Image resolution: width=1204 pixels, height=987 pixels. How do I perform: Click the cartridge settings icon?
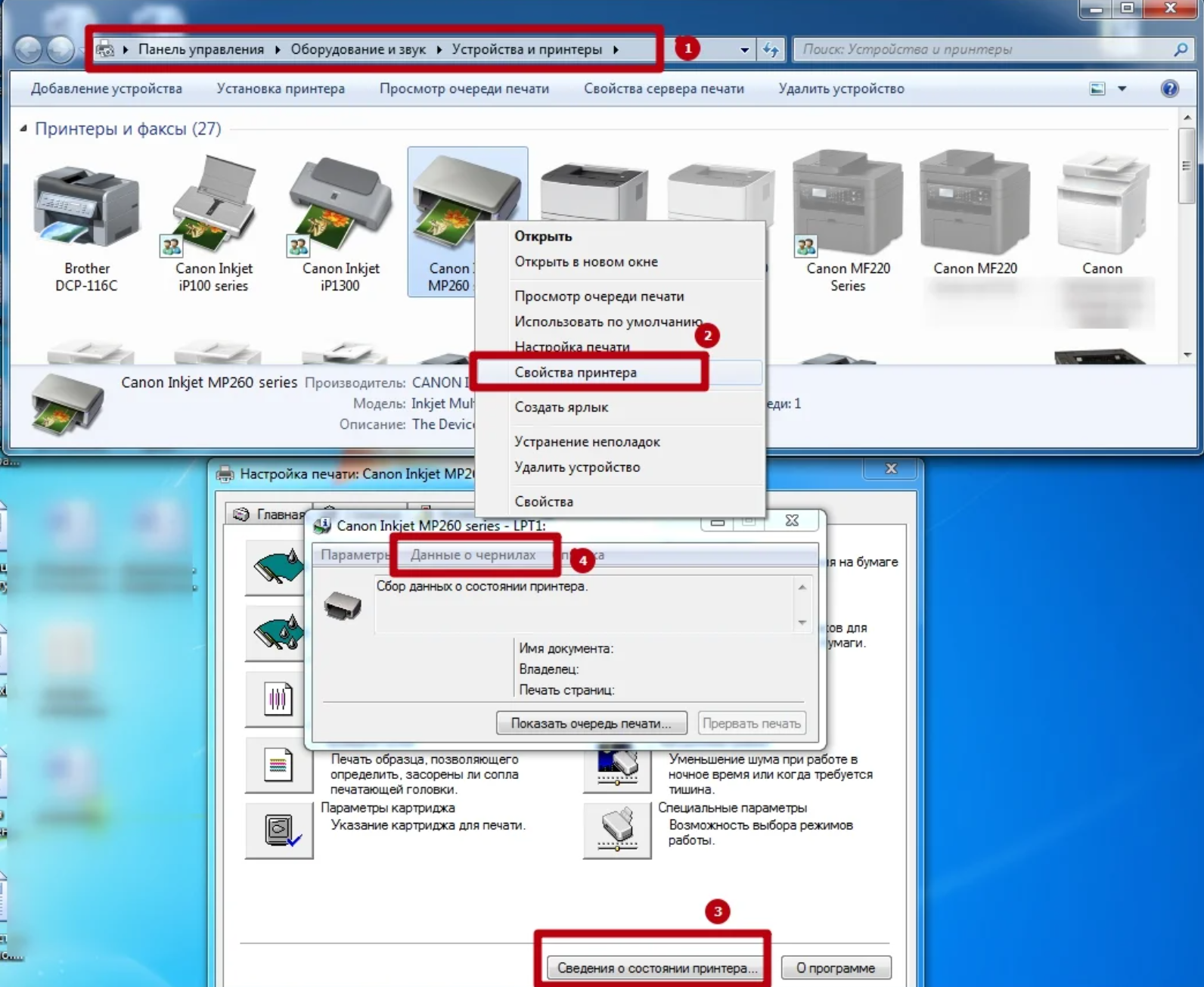[278, 830]
